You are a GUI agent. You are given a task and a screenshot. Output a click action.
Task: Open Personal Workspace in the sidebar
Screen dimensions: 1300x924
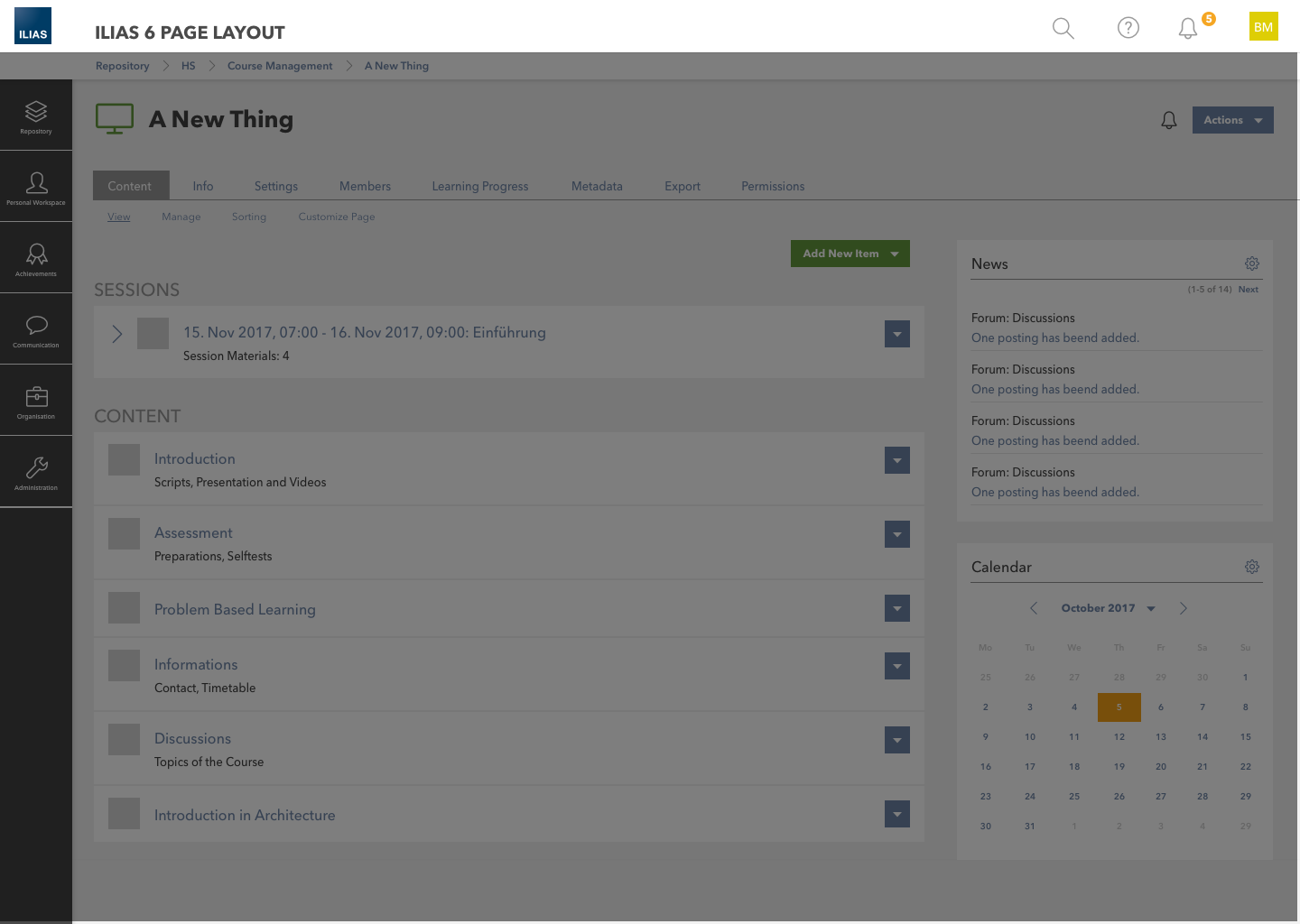click(x=36, y=188)
